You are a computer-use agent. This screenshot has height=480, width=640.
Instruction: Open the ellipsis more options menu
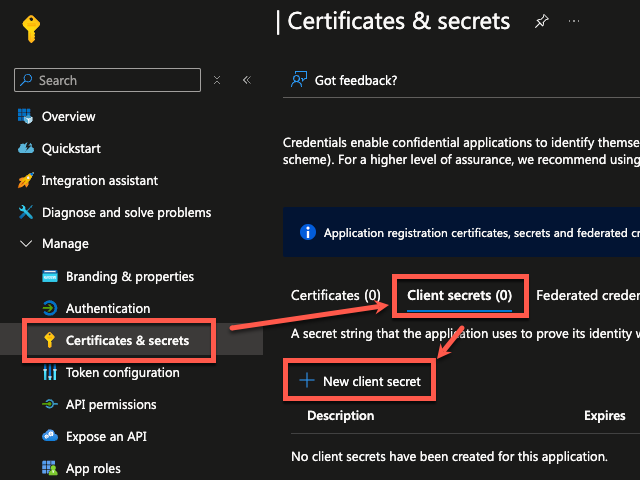[573, 21]
